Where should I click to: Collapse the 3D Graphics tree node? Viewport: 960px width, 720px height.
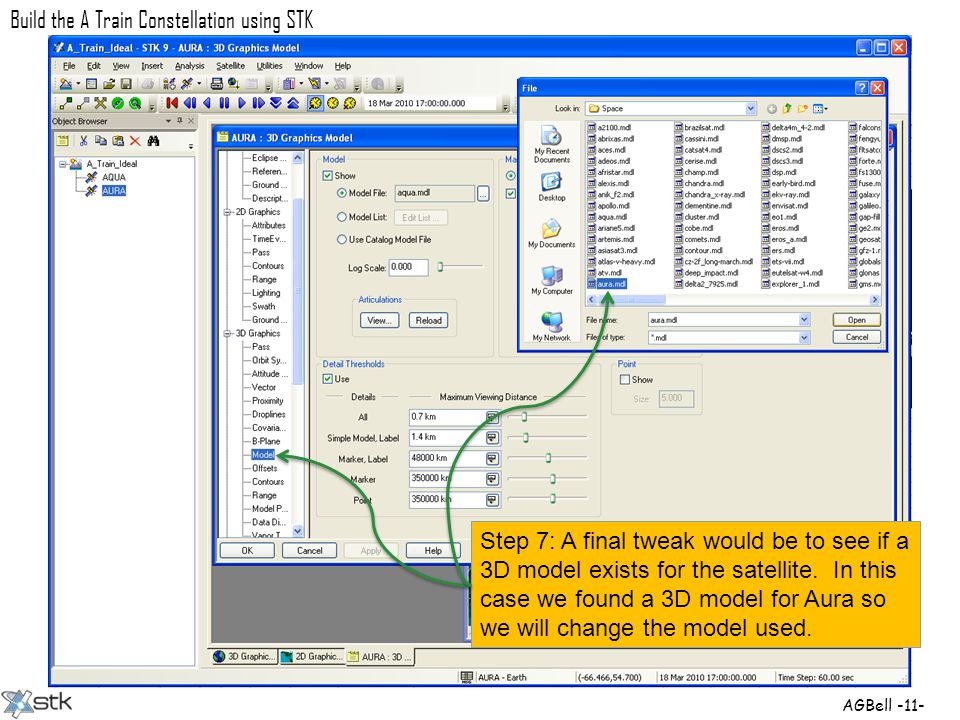[227, 334]
